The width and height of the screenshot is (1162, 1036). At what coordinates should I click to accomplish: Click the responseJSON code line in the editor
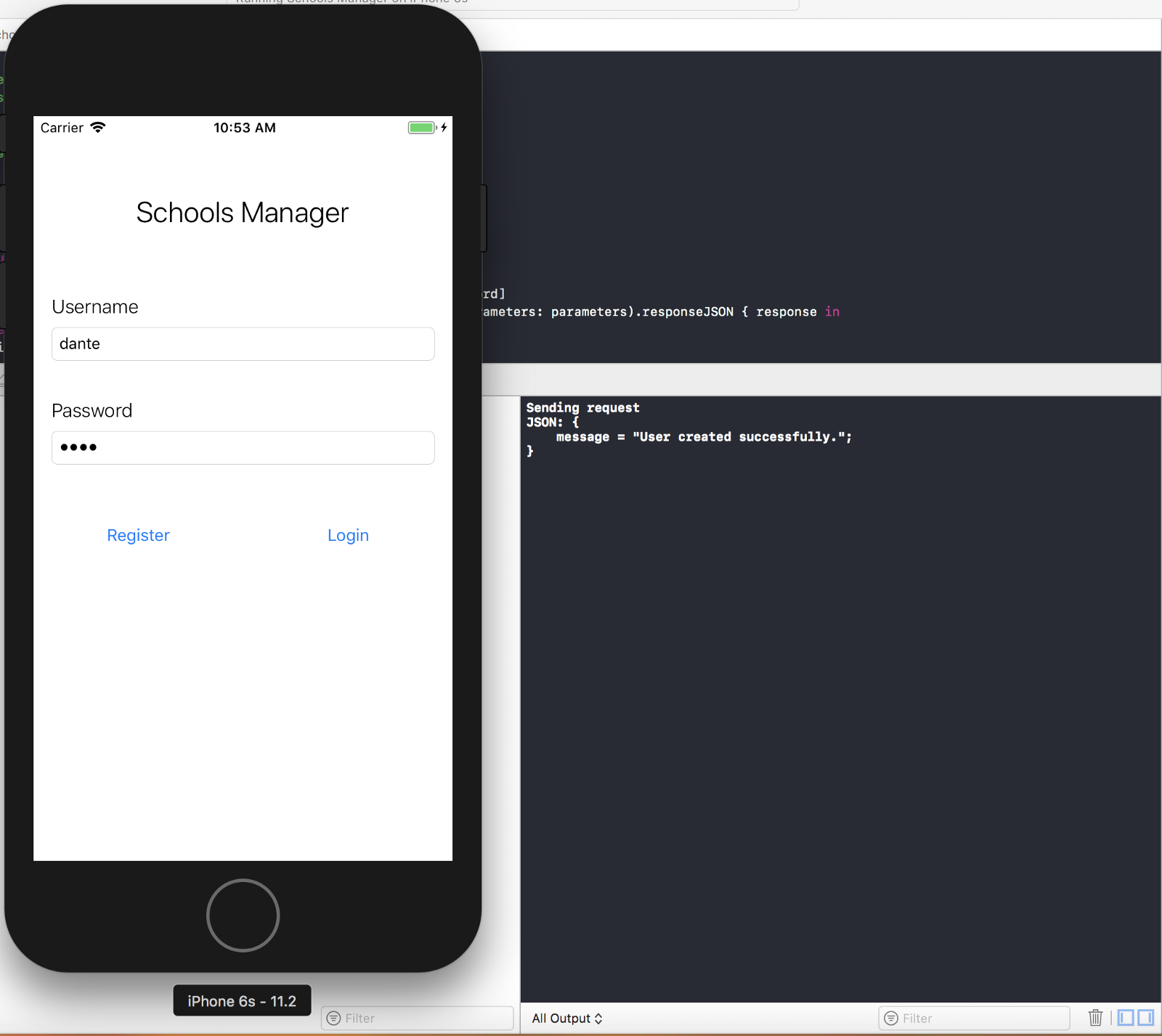661,312
